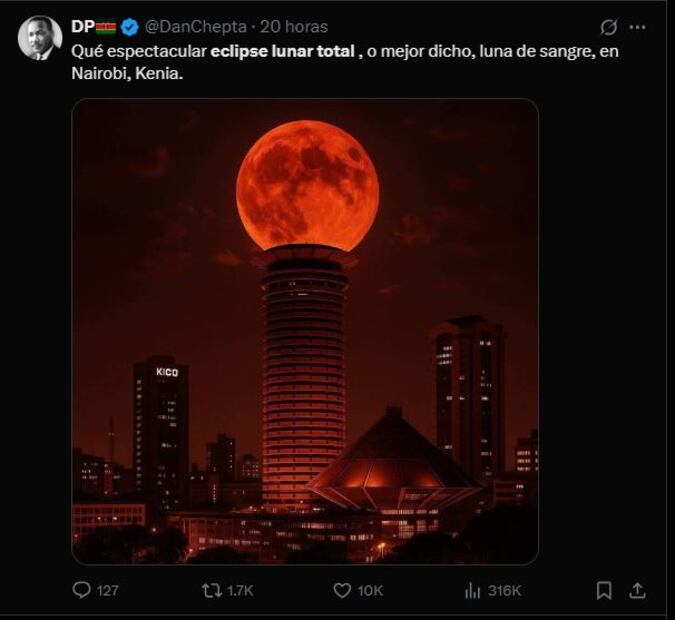Click the "20 horas" timestamp

294,27
